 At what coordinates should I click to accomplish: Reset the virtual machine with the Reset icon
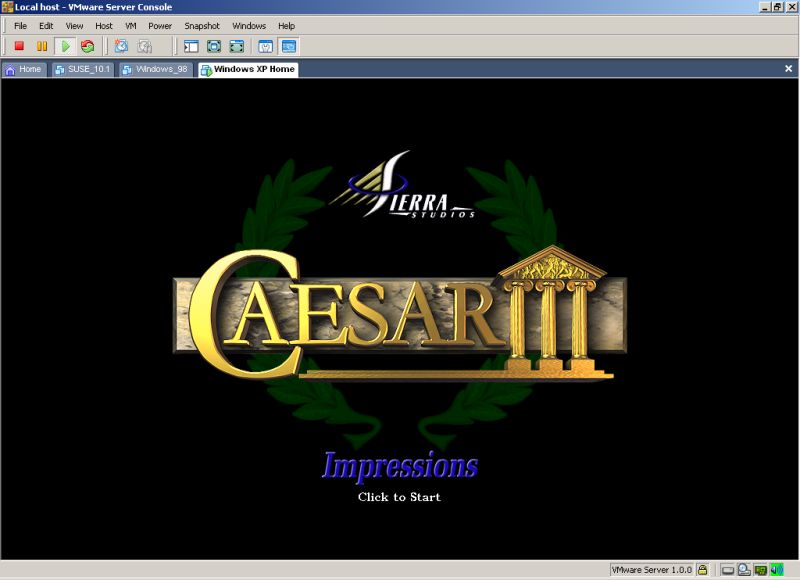click(x=88, y=46)
